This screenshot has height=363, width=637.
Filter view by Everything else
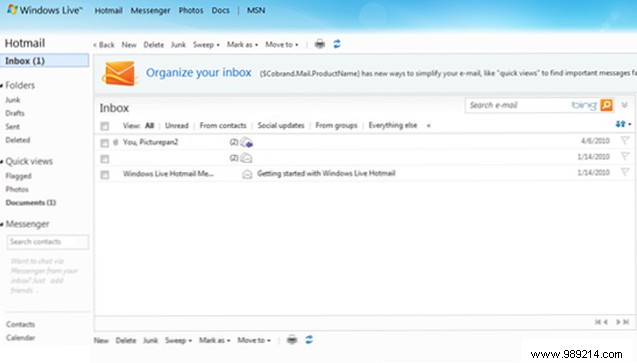click(x=393, y=125)
